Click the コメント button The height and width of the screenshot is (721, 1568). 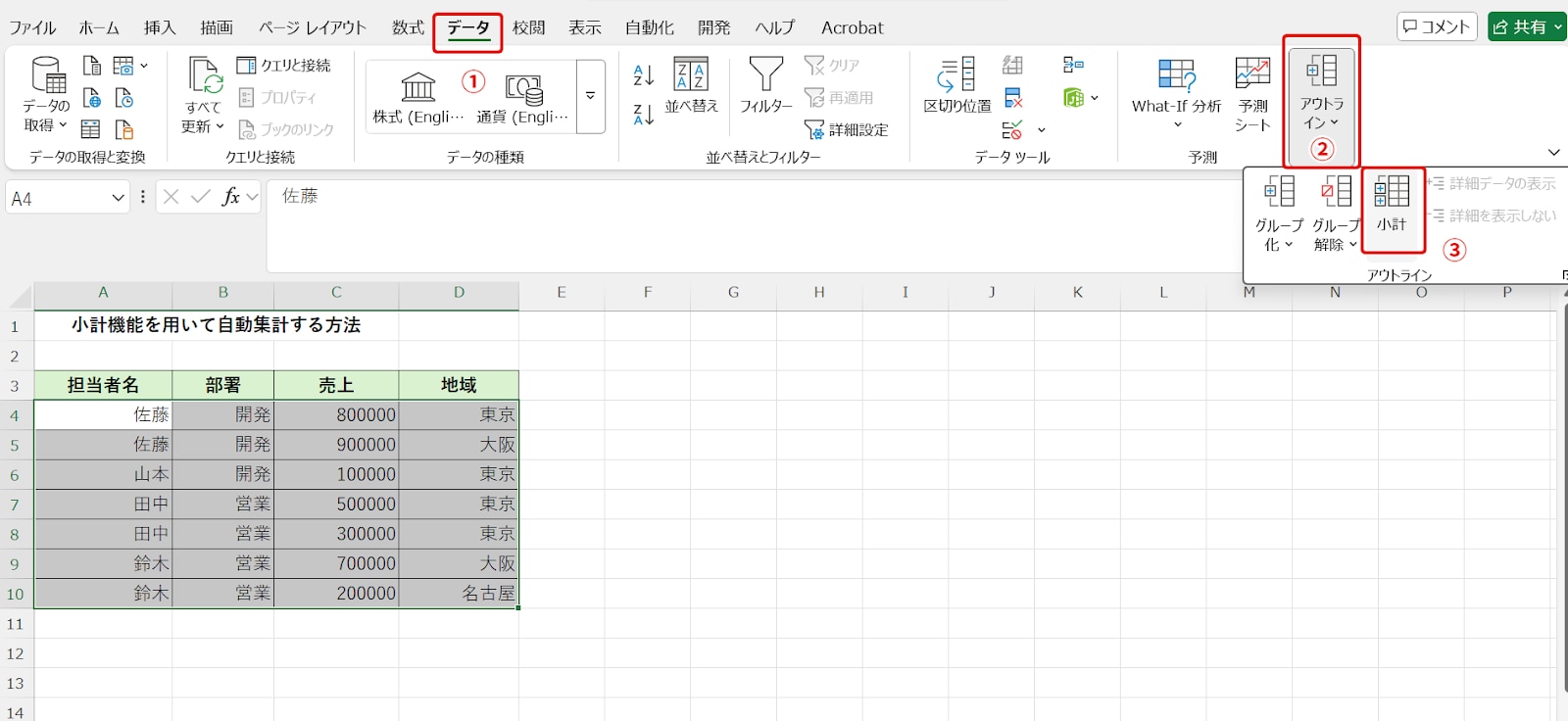click(1437, 26)
